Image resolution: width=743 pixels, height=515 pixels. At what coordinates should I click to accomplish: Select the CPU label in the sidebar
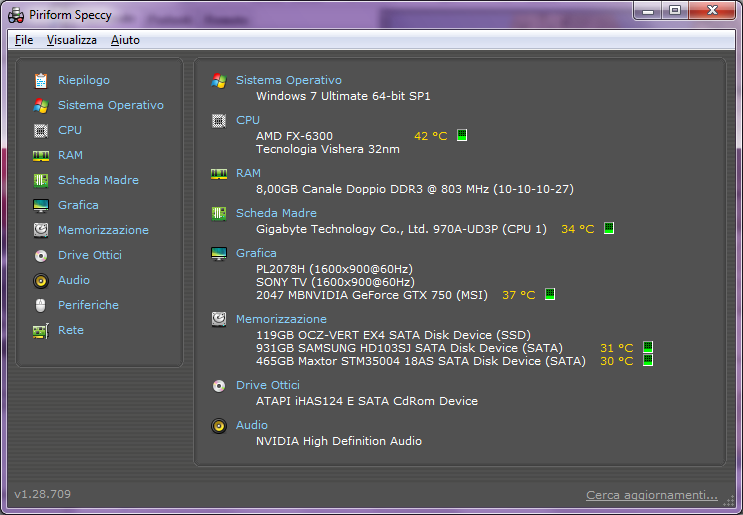click(70, 130)
